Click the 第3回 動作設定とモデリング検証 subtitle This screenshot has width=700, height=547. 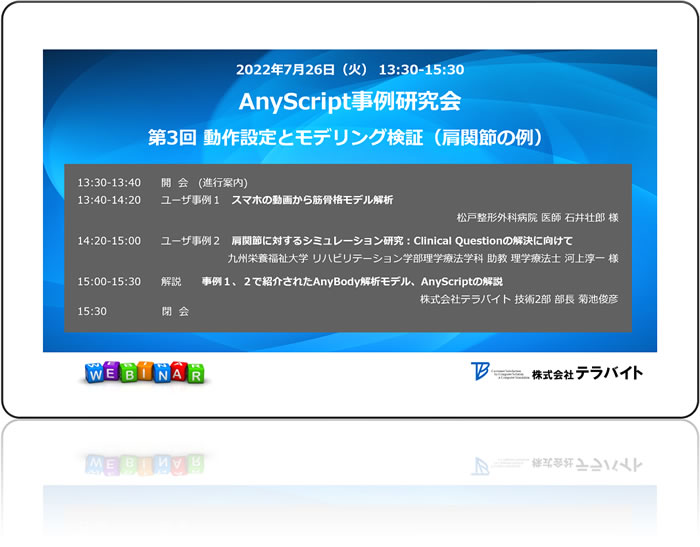tap(346, 137)
